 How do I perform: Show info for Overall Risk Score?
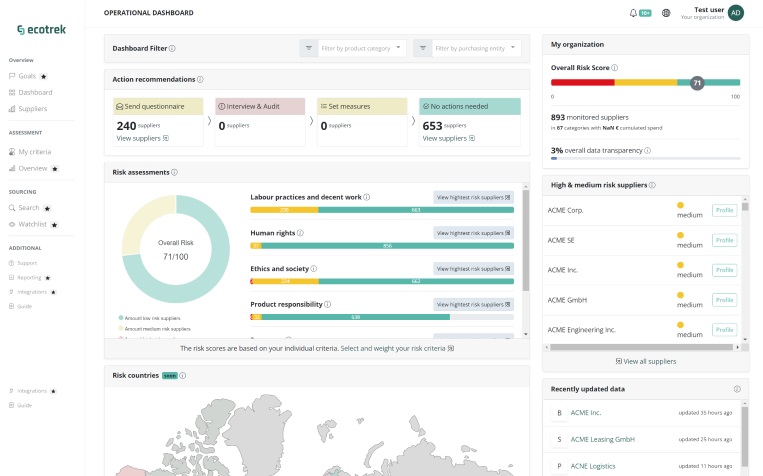pos(615,68)
